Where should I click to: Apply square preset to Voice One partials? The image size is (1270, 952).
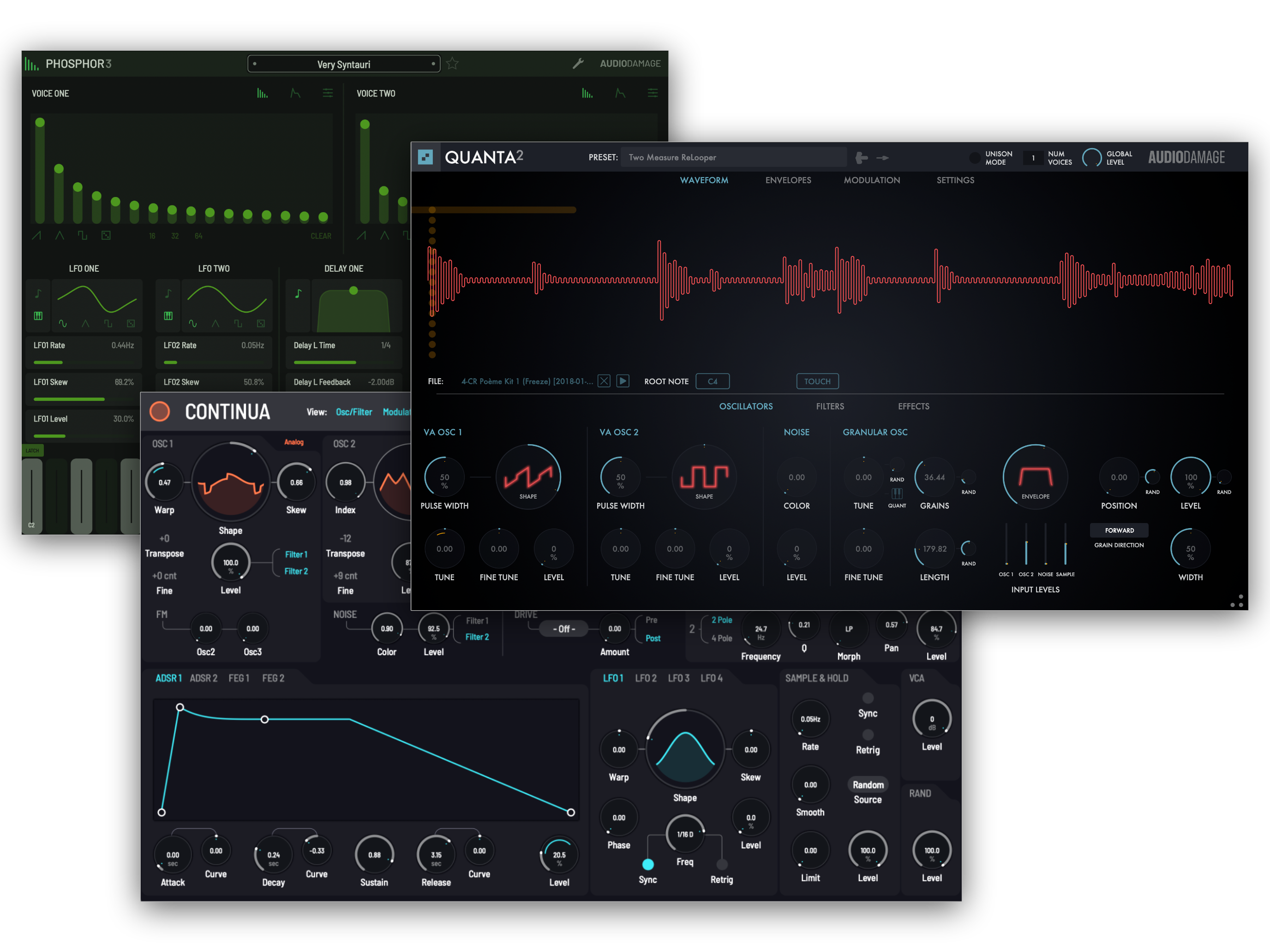[83, 235]
